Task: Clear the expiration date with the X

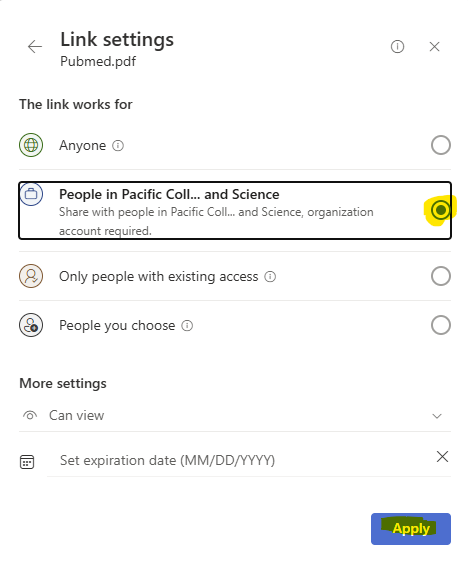Action: [x=442, y=456]
